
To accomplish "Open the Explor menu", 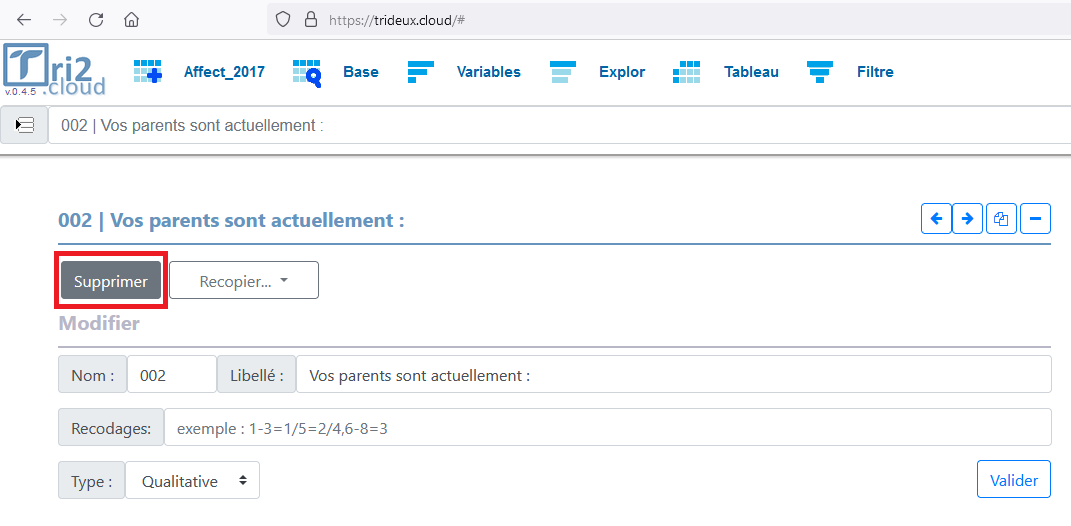I will tap(622, 72).
